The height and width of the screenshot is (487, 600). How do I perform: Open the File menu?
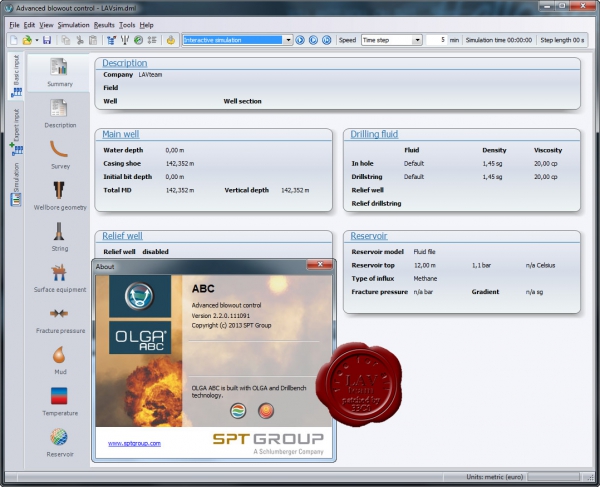(14, 25)
